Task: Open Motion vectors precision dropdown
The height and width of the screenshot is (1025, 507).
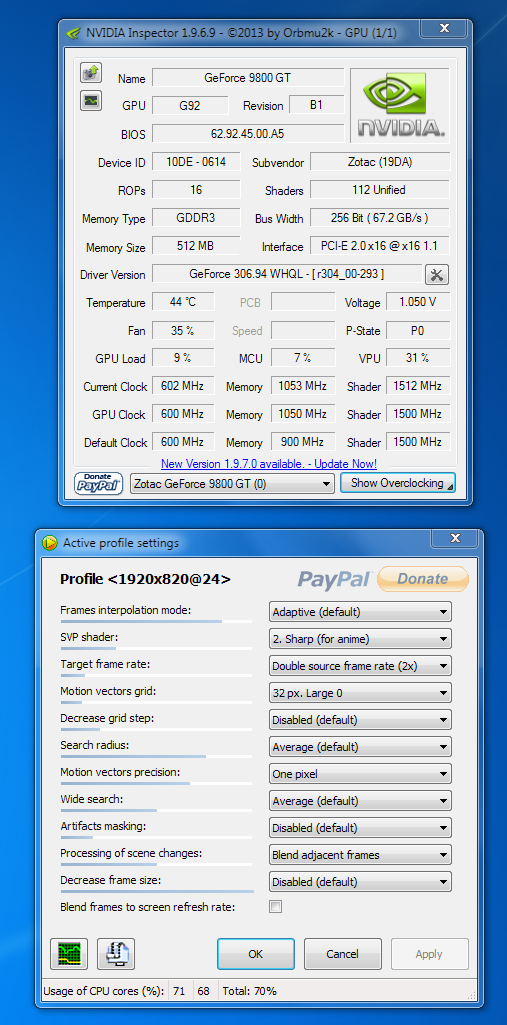Action: pyautogui.click(x=360, y=774)
